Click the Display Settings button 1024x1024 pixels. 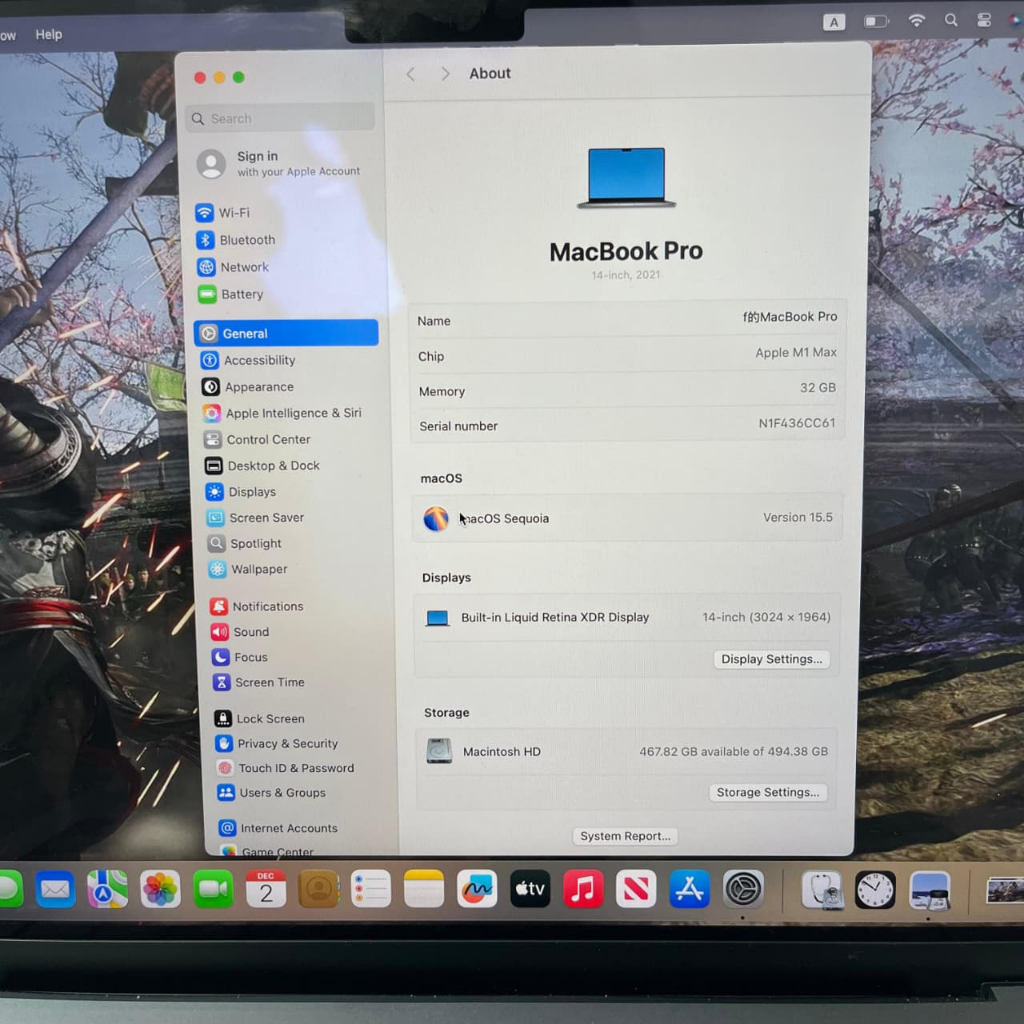(771, 659)
